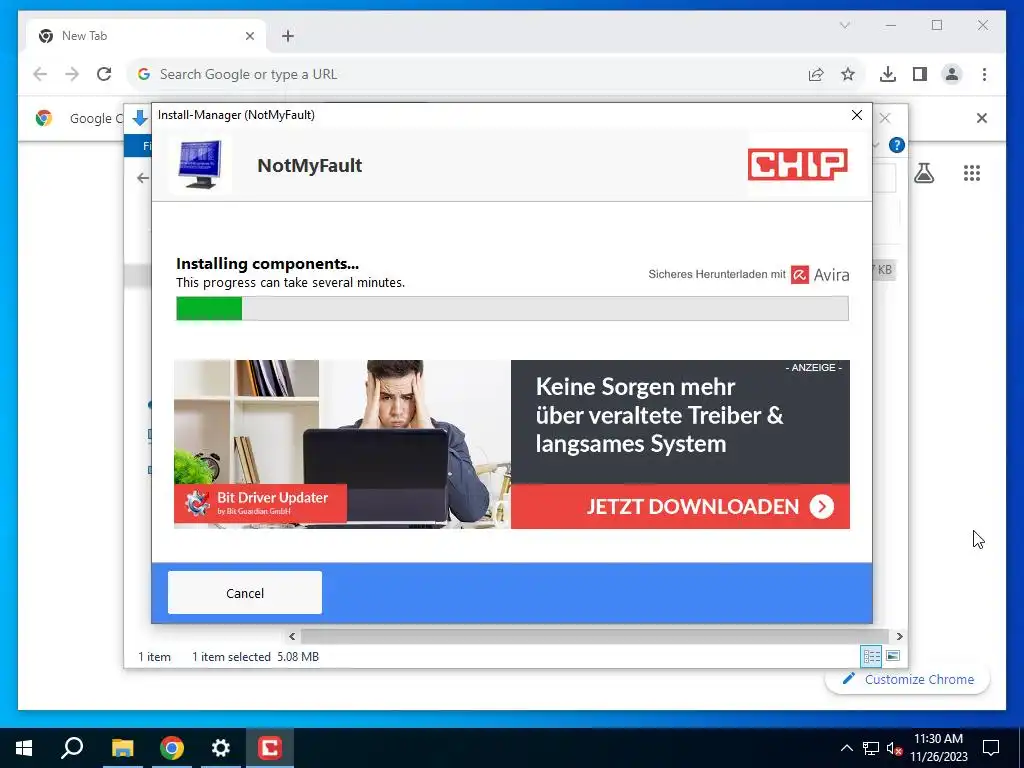
Task: Close the Install-Manager dialog
Action: 857,115
